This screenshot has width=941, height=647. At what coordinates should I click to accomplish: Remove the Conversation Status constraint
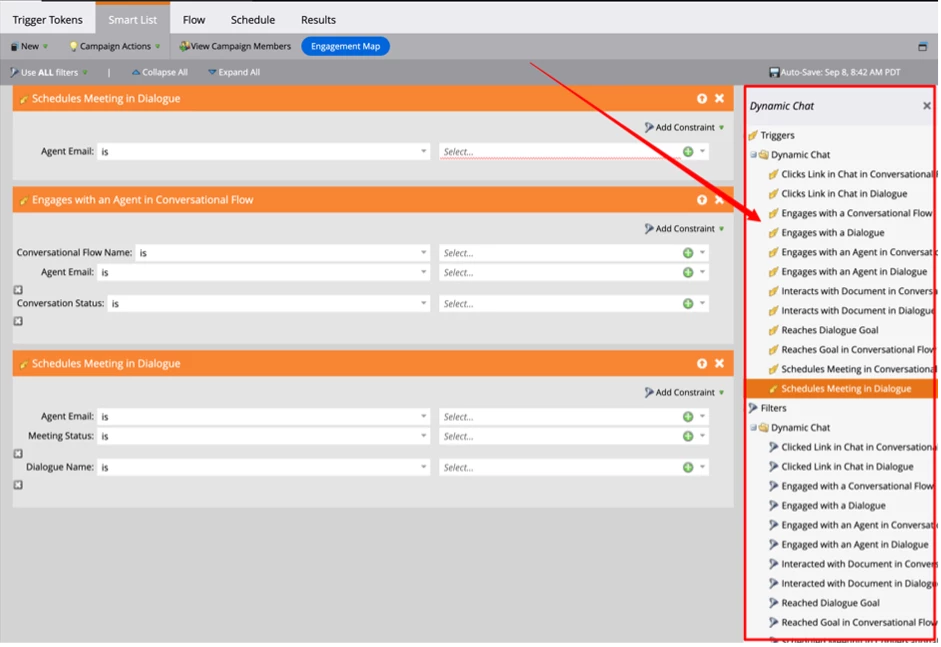(x=19, y=322)
